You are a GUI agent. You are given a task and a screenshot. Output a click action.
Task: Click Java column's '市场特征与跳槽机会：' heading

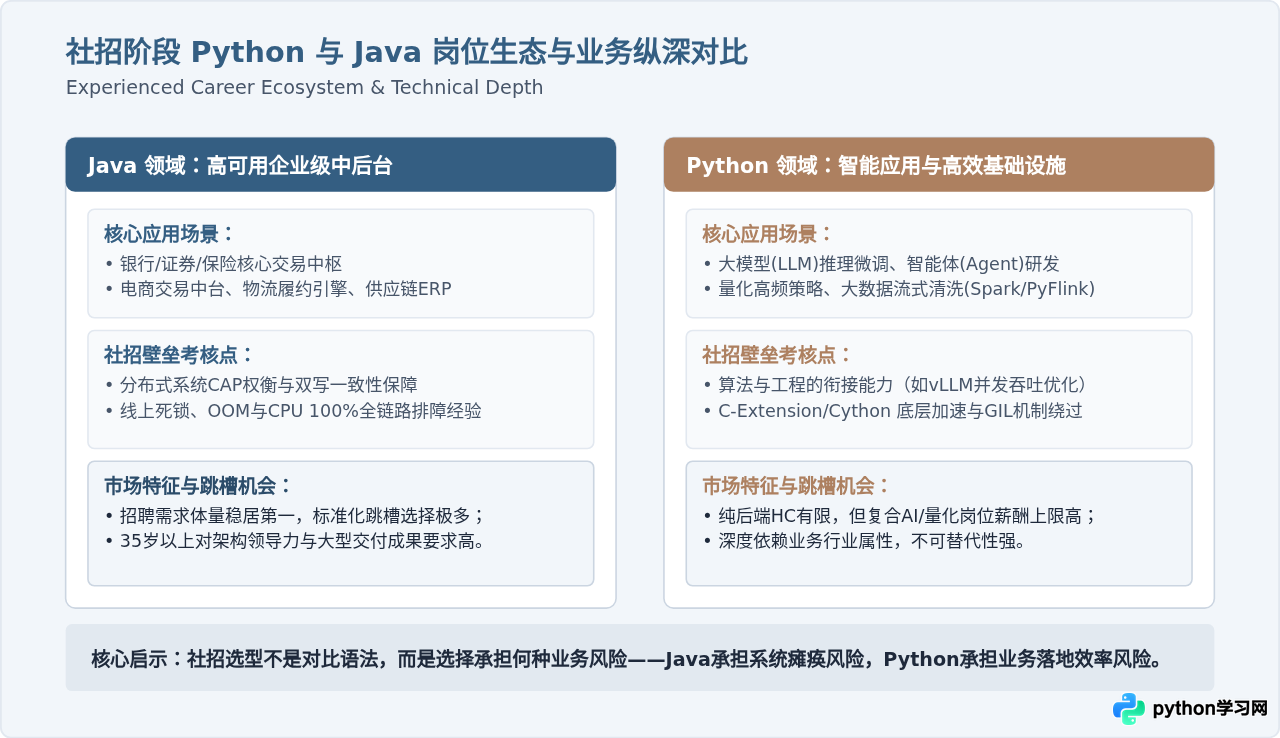point(198,486)
